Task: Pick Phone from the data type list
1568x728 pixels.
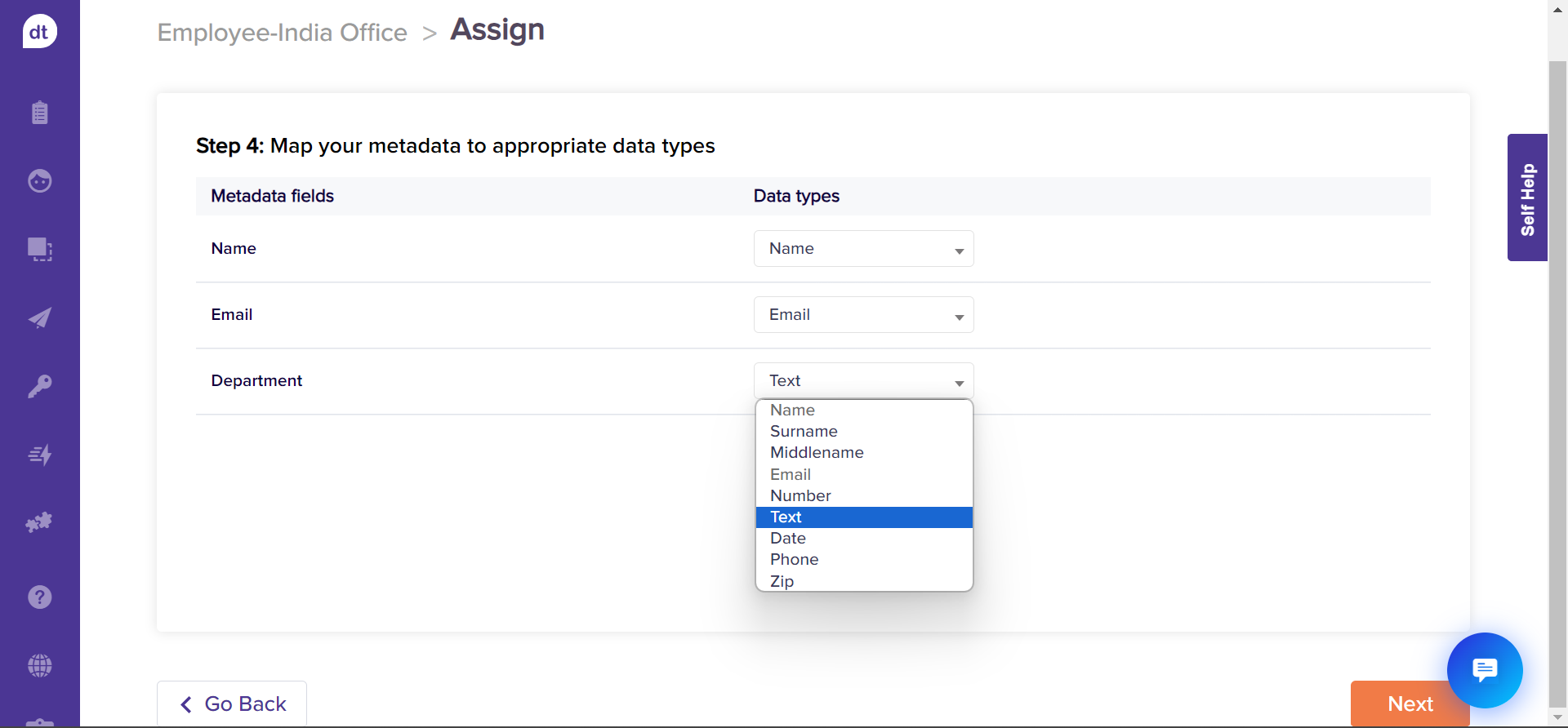Action: click(x=794, y=559)
